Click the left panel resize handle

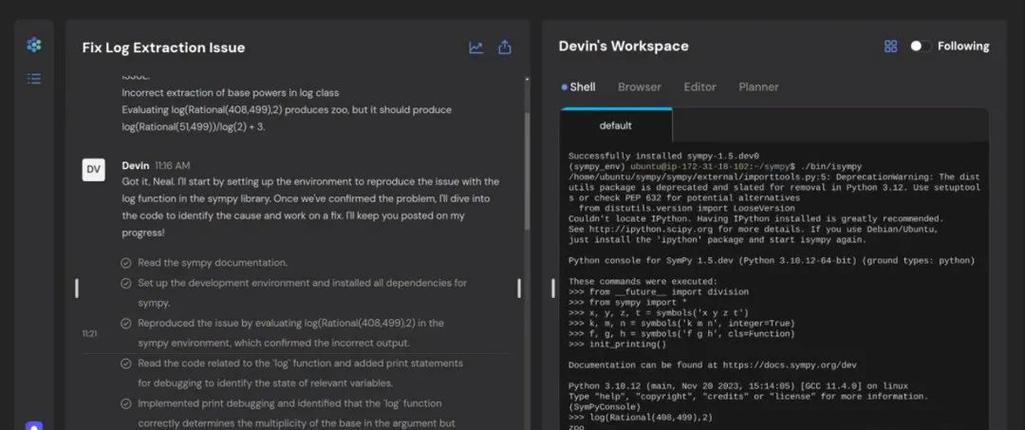point(76,288)
